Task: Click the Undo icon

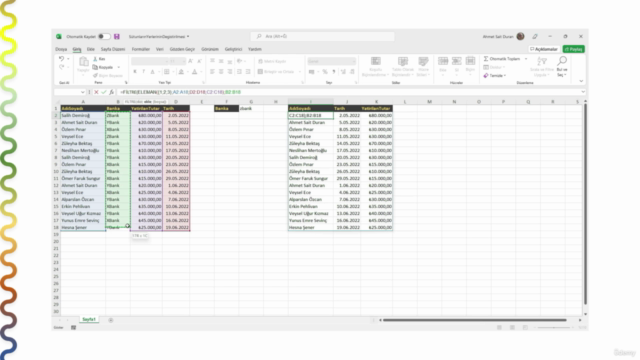Action: tap(62, 59)
